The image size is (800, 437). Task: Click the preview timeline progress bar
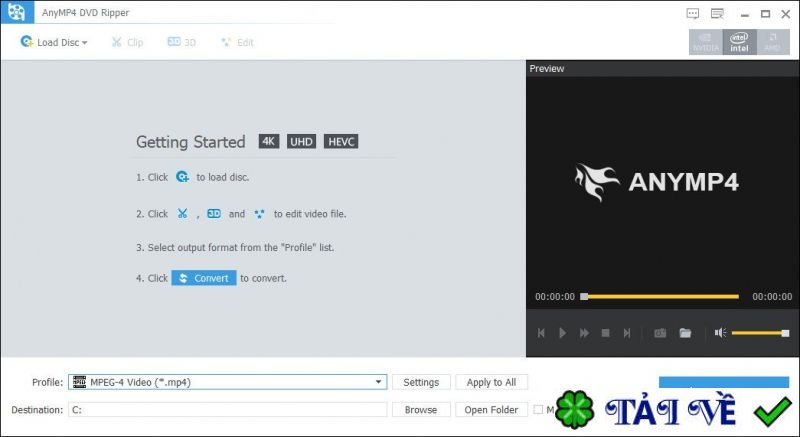661,296
